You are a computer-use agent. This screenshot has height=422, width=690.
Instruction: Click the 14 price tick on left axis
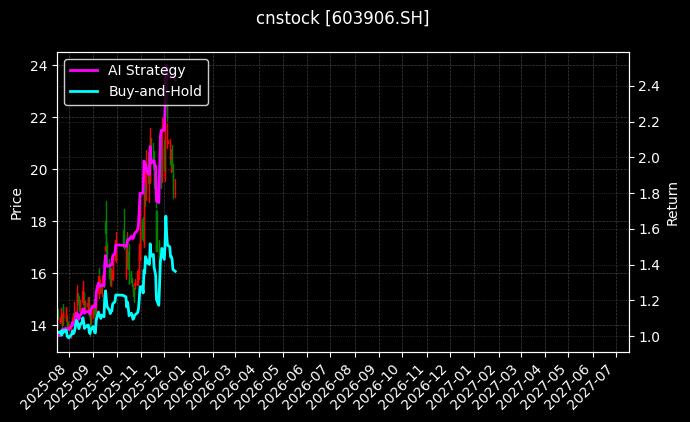(39, 325)
